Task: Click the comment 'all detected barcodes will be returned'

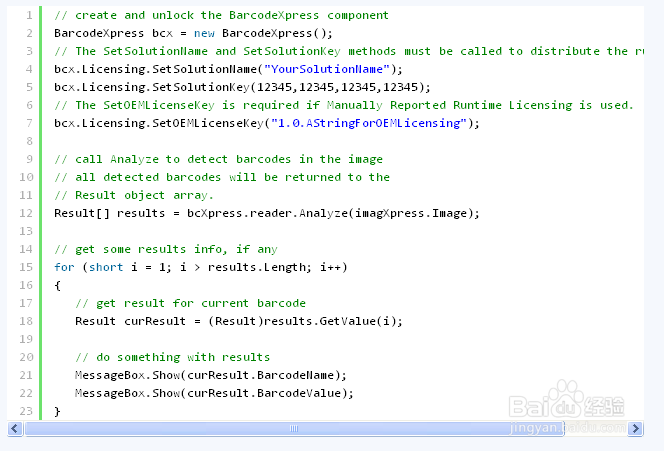Action: point(222,177)
